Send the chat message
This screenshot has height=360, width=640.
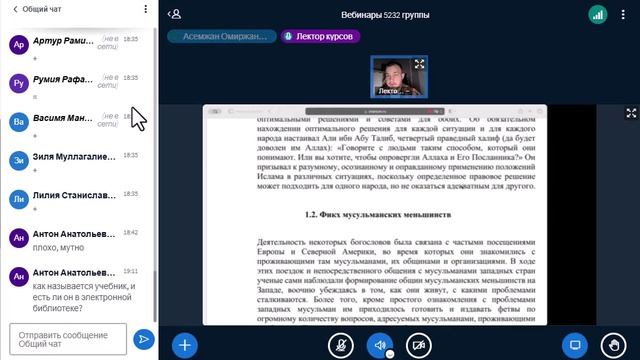click(144, 339)
